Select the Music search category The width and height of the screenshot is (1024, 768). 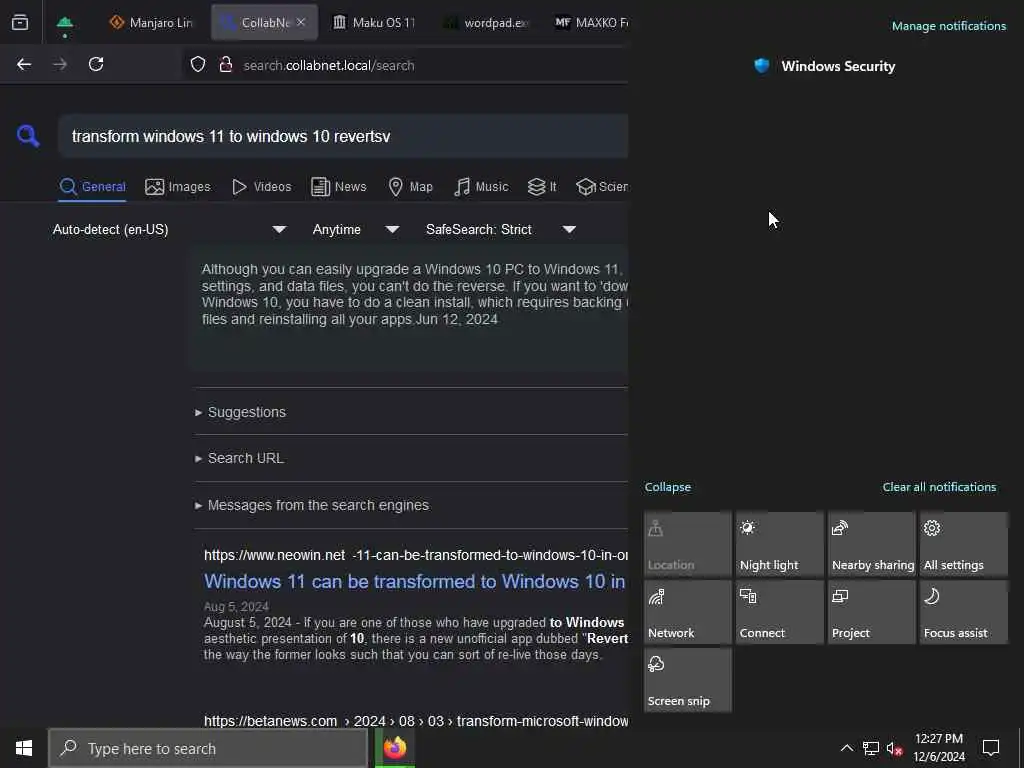point(481,187)
